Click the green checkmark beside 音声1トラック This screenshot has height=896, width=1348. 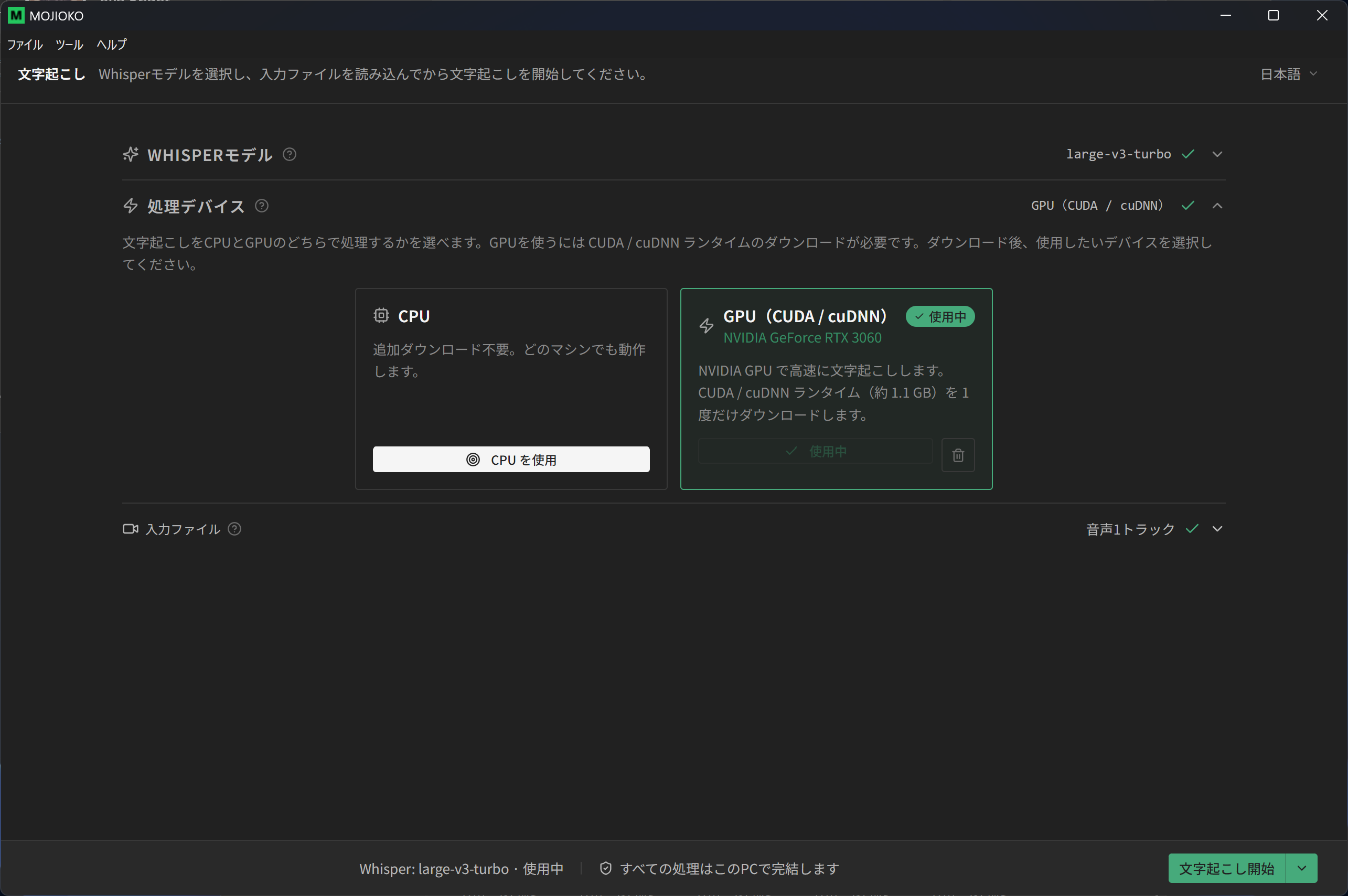(x=1192, y=529)
